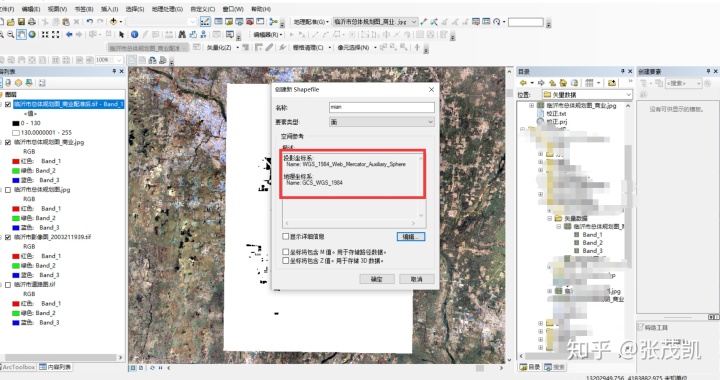The image size is (720, 380).
Task: Open the 视图(V) menu
Action: pos(57,9)
